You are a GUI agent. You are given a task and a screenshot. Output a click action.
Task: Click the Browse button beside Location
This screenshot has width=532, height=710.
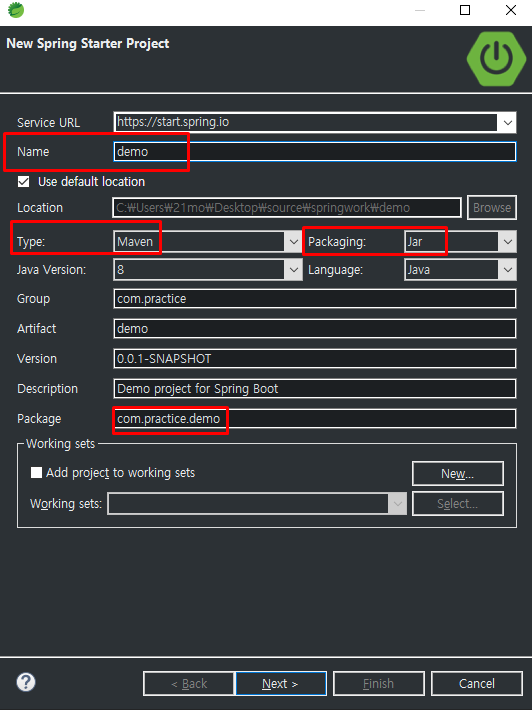pos(492,207)
